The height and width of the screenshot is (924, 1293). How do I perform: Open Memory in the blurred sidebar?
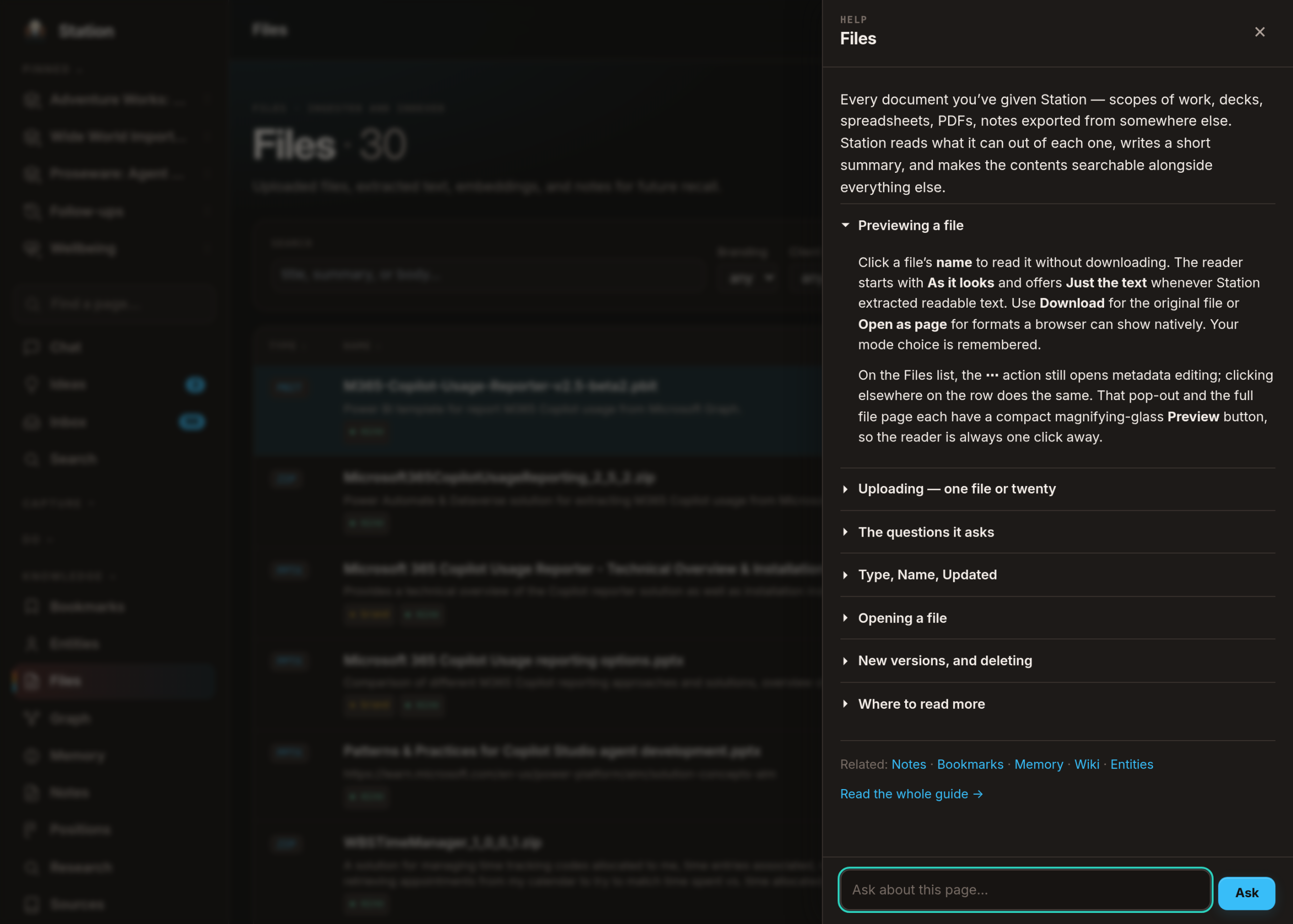coord(114,756)
